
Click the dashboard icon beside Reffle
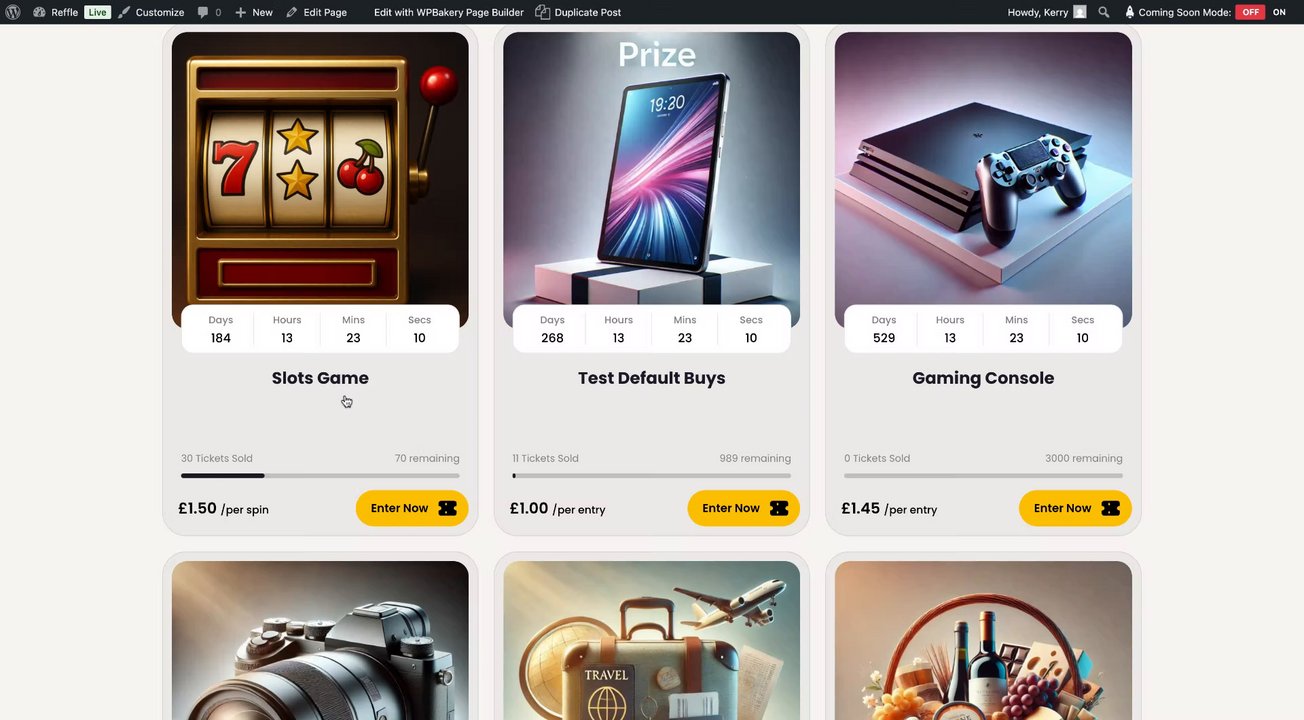39,12
